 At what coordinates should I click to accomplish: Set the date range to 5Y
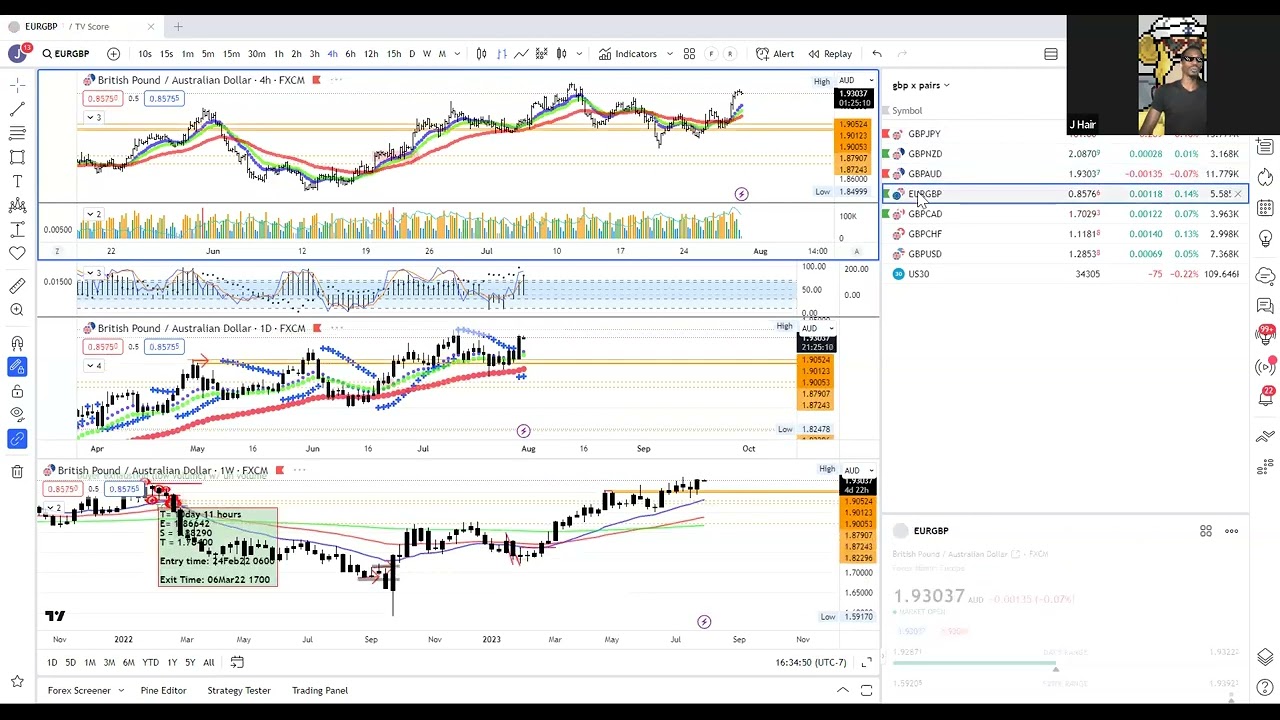[x=190, y=662]
